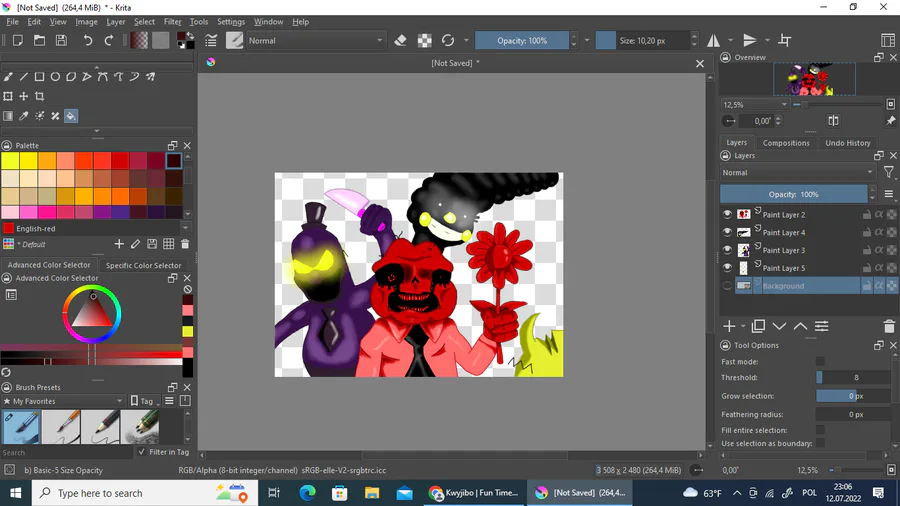Open fill patterns chooser
Screen dimensions: 900x506
161,41
